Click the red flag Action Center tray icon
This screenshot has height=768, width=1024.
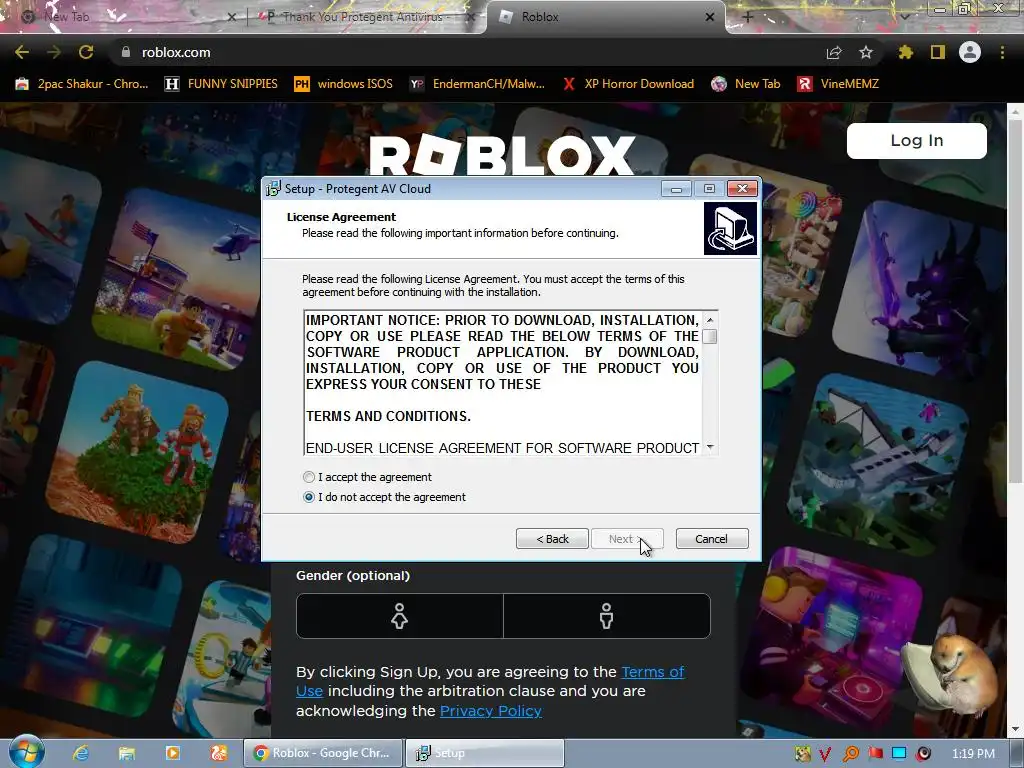(876, 754)
